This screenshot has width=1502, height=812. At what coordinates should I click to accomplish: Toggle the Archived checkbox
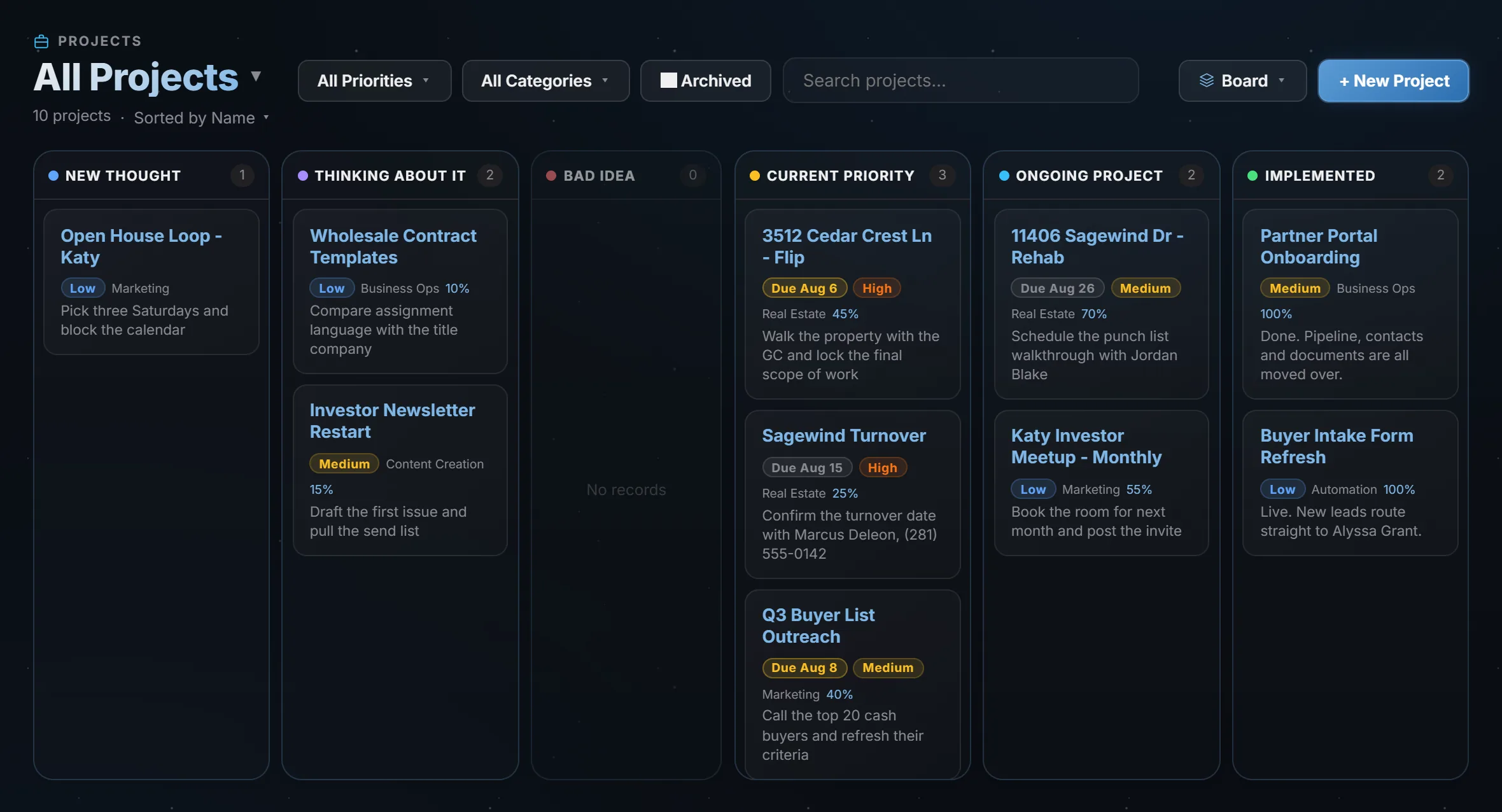click(x=668, y=80)
